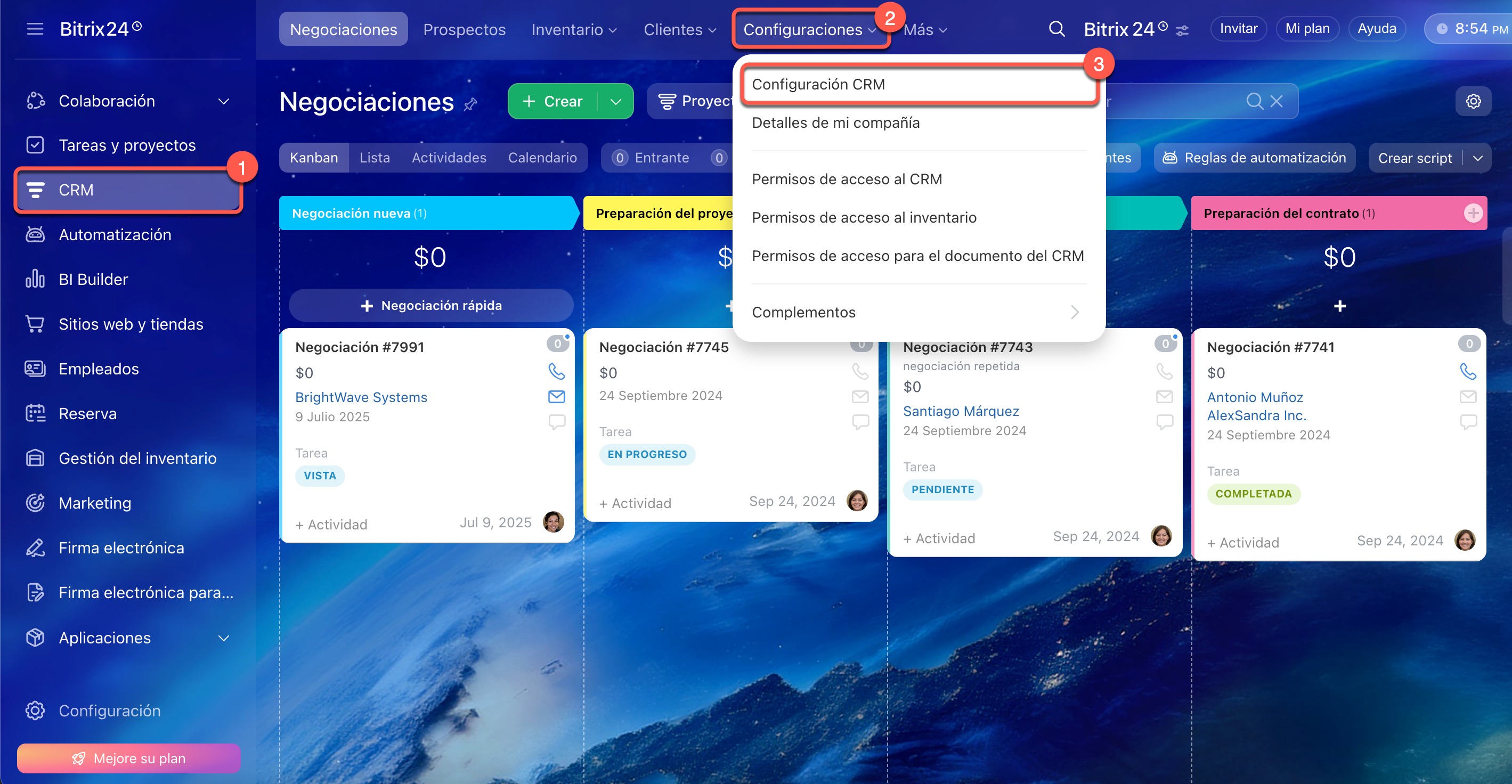Click the hamburger menu icon beside Bitrix24
1512x784 pixels.
coord(35,29)
